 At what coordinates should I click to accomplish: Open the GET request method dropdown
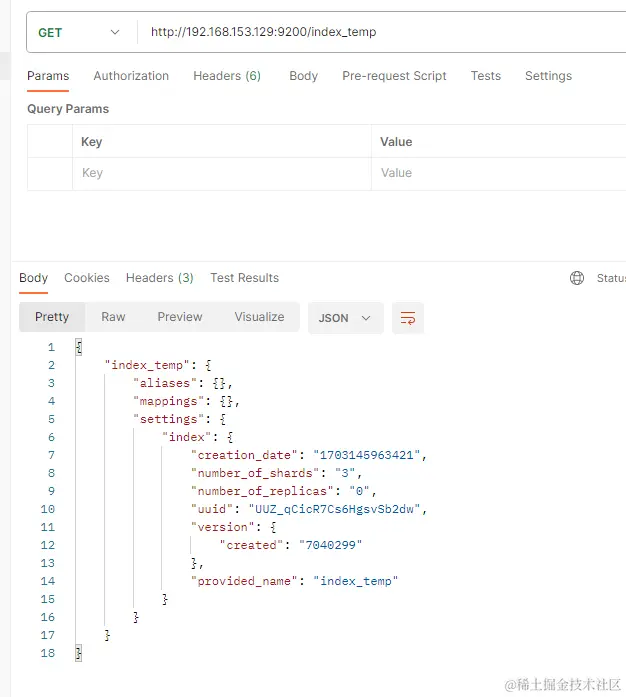pyautogui.click(x=78, y=32)
